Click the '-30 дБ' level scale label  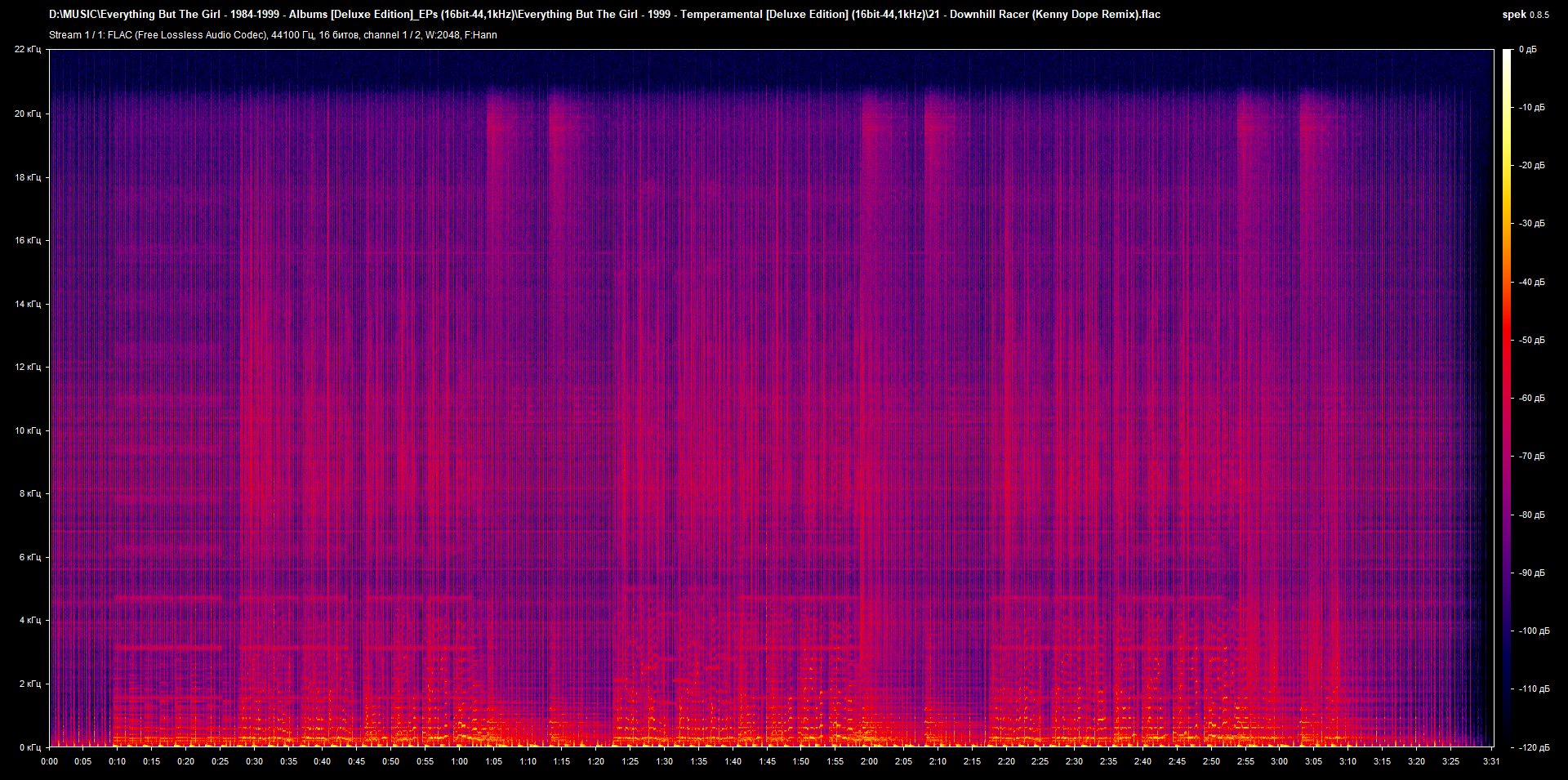tap(1531, 223)
